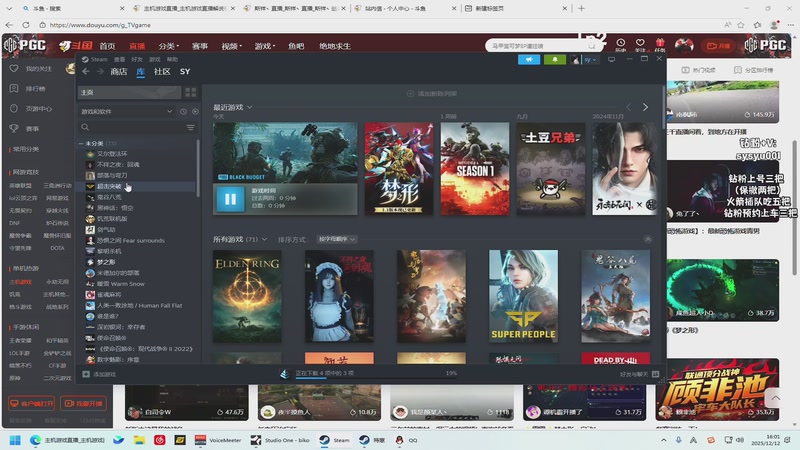Open File Explorer from the taskbar
Screen dimensions: 800x450
pos(139,440)
